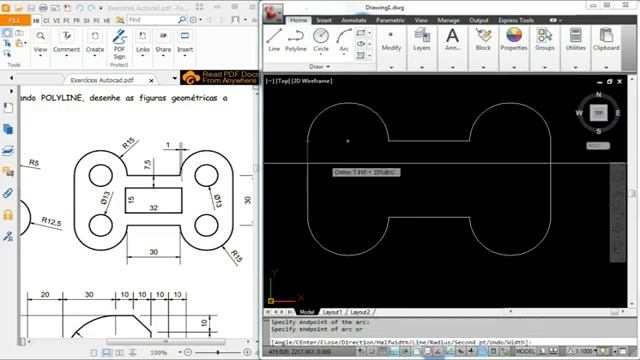The height and width of the screenshot is (360, 640).
Task: Adjust the PDF zoom slider handle
Action: (218, 352)
